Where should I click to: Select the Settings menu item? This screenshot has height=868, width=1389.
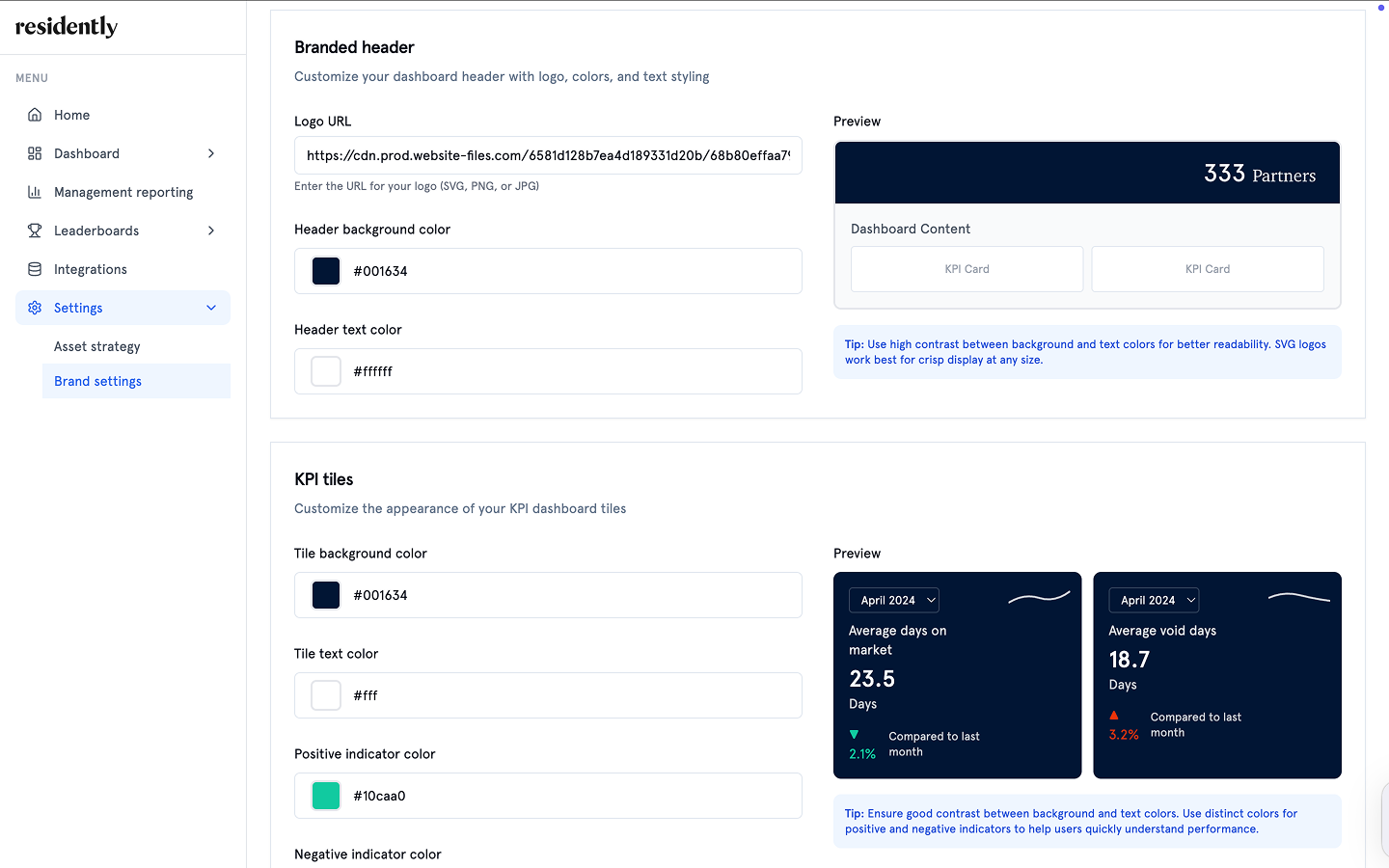123,308
